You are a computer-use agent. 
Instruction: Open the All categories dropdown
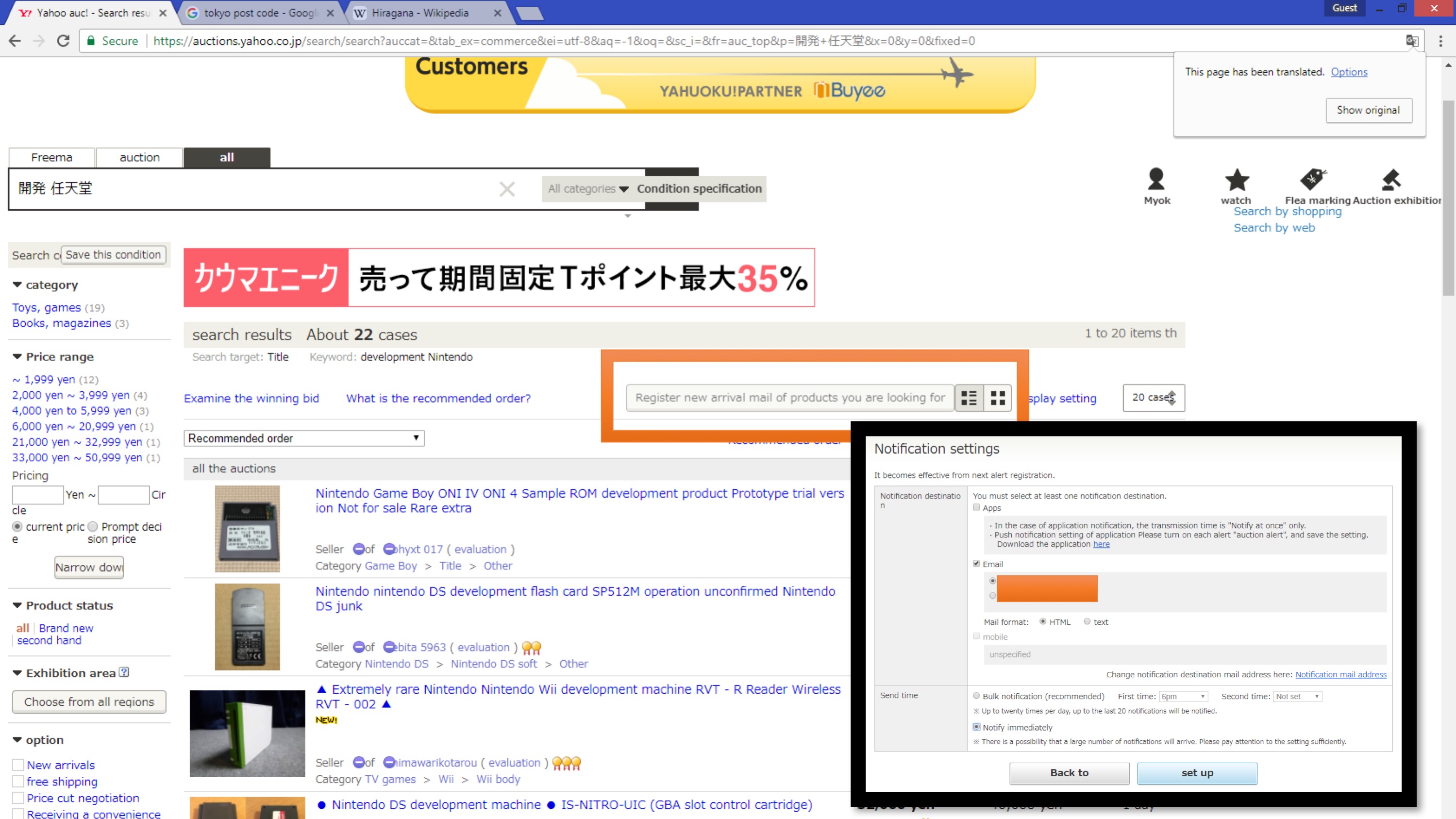[588, 189]
